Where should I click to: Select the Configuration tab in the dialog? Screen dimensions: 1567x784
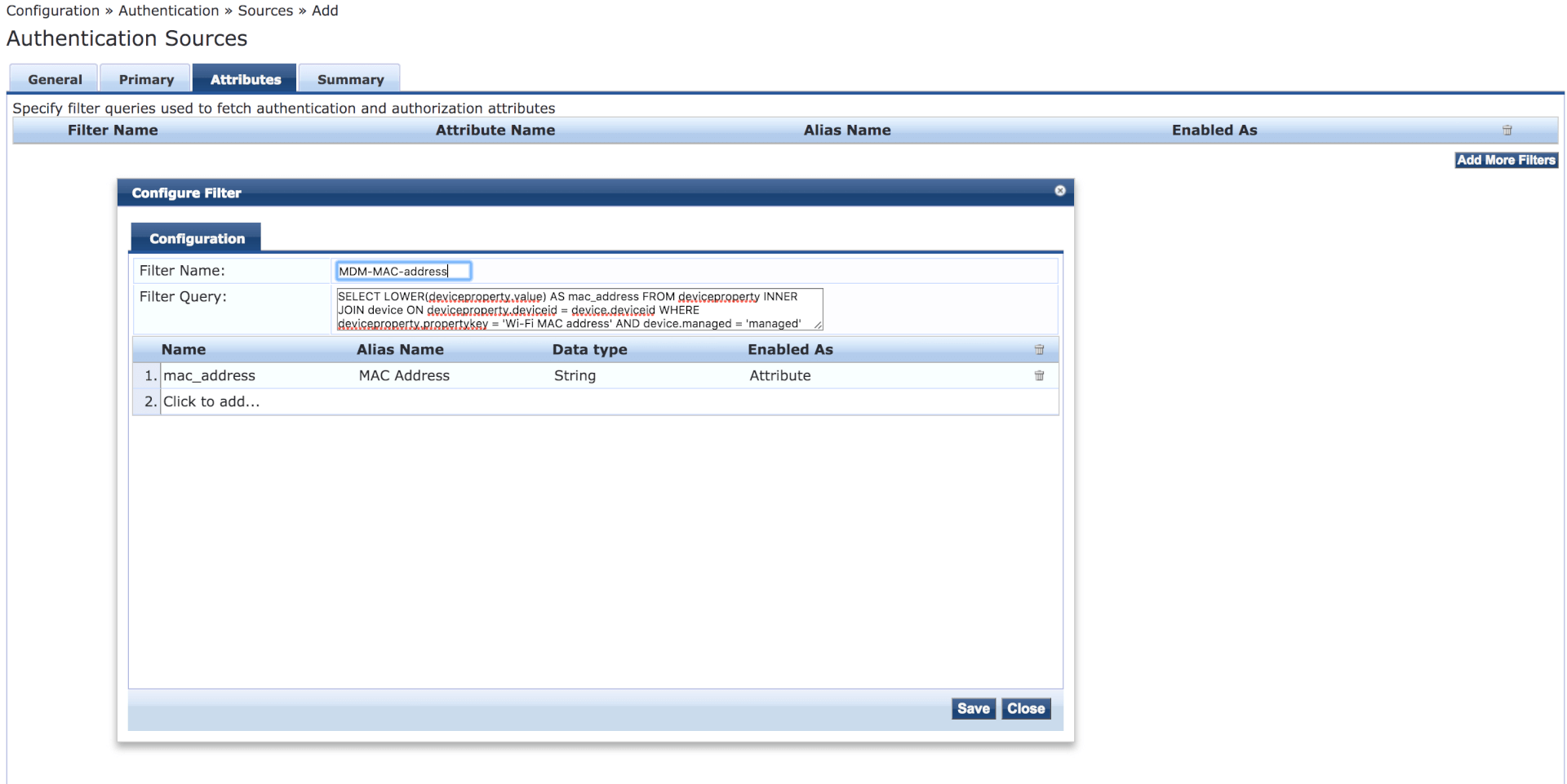pyautogui.click(x=196, y=237)
